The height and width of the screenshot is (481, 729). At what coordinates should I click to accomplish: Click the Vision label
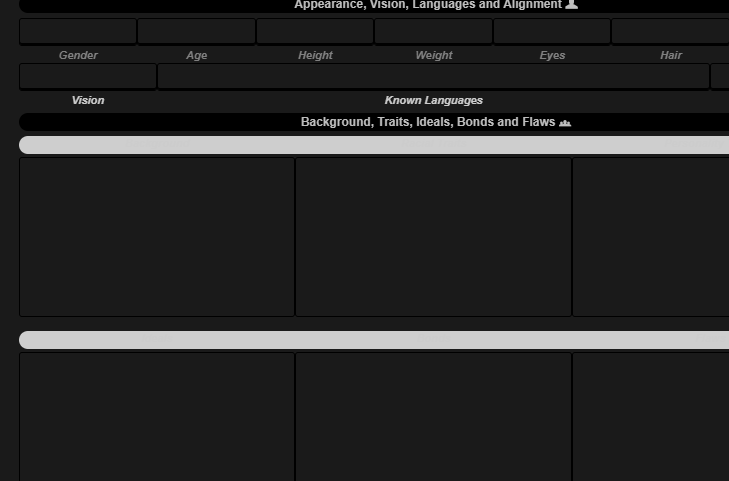pos(88,100)
